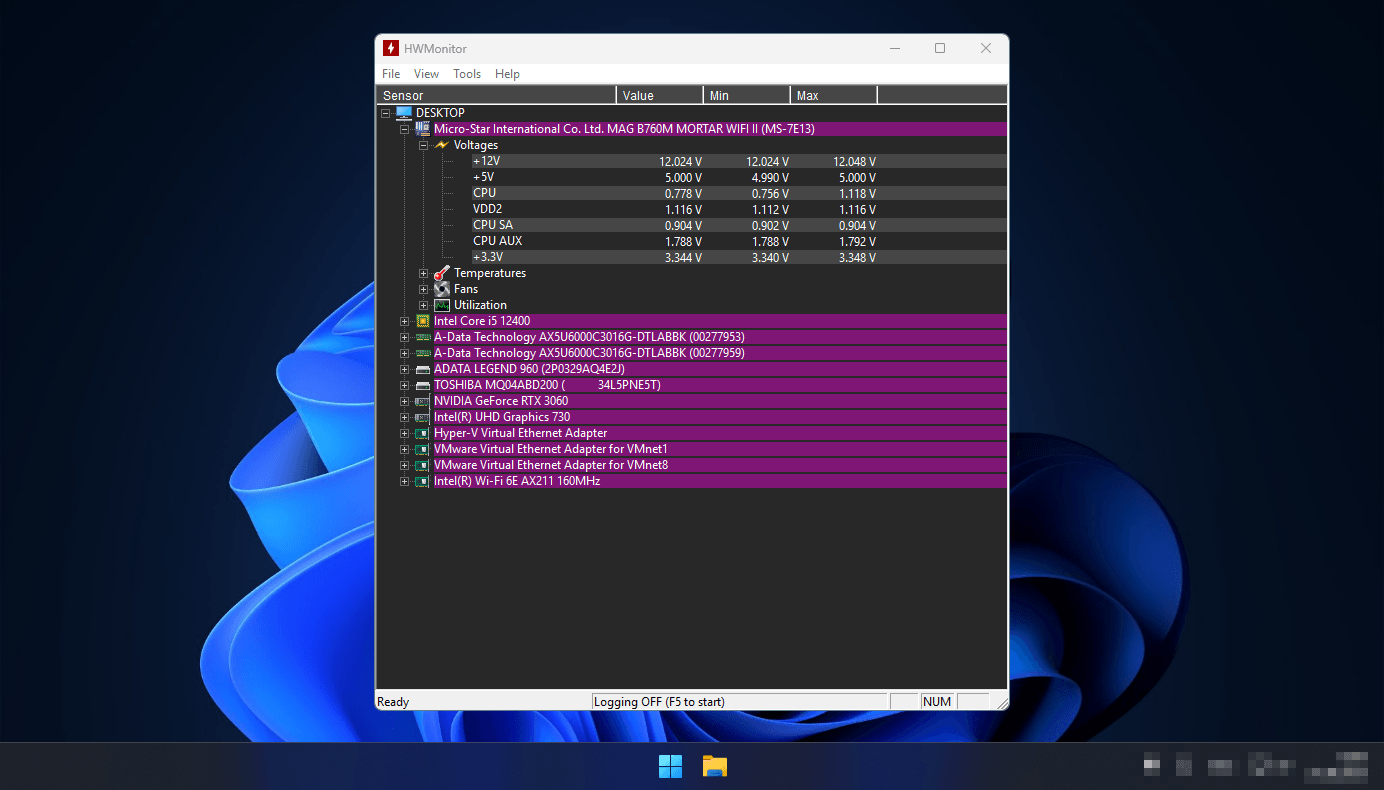Select the CPU SA voltage row
Screen dimensions: 1384x790
pos(739,225)
